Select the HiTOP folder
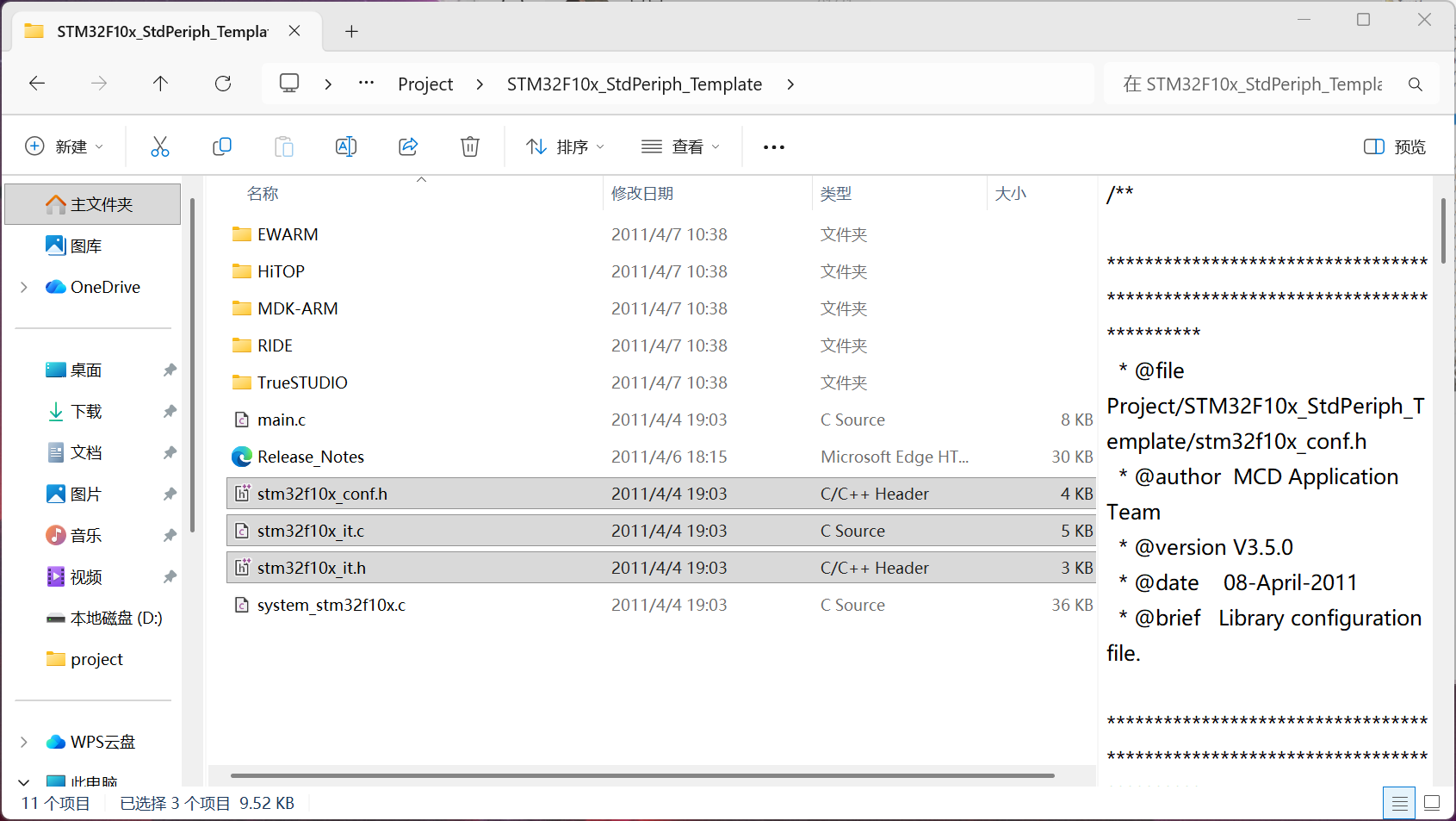The image size is (1456, 821). click(660, 271)
